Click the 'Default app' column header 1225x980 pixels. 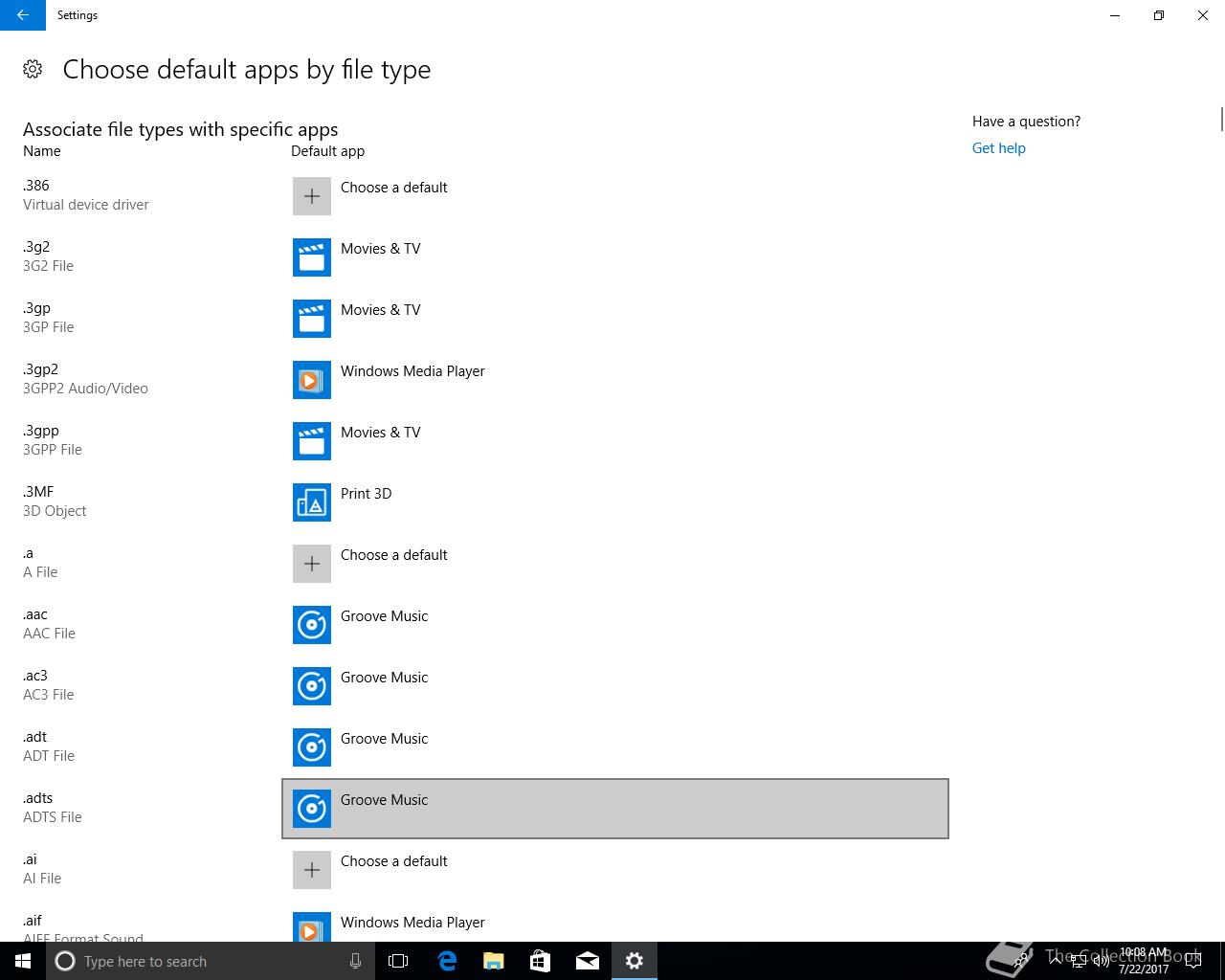click(x=327, y=151)
